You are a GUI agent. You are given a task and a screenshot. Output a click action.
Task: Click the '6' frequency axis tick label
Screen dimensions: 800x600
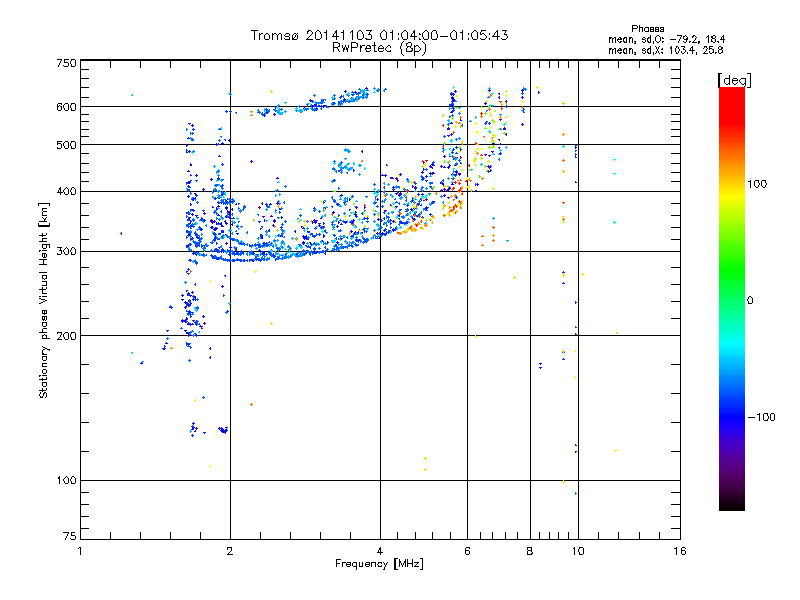click(x=467, y=551)
